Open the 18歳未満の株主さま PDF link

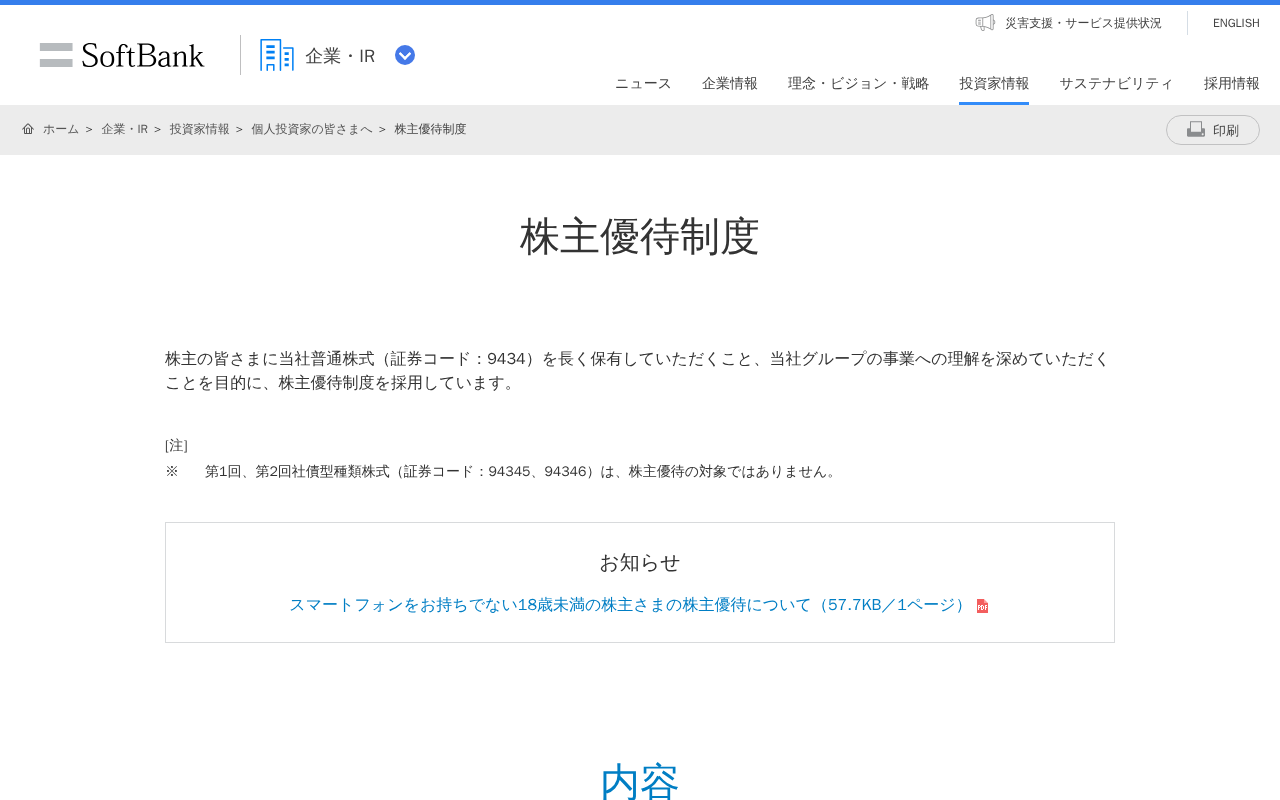pos(629,605)
